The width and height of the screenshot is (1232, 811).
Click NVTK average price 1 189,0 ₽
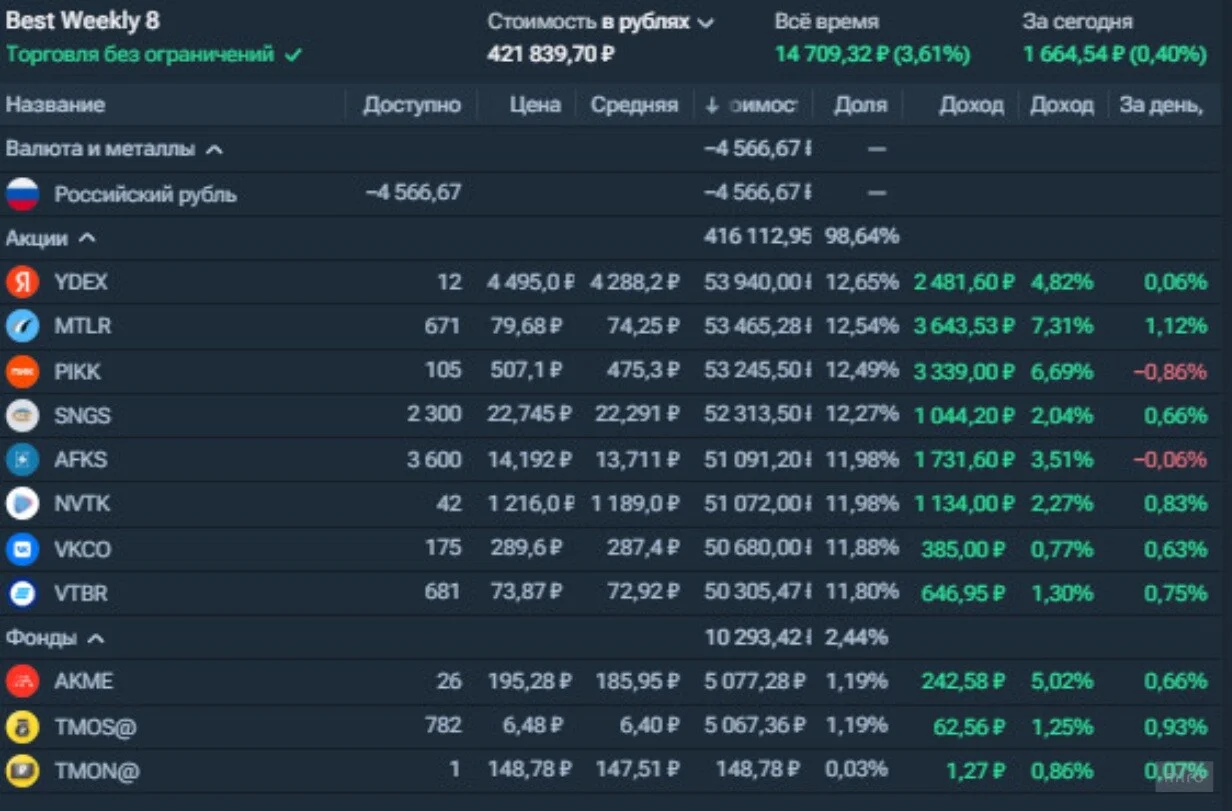click(x=635, y=504)
